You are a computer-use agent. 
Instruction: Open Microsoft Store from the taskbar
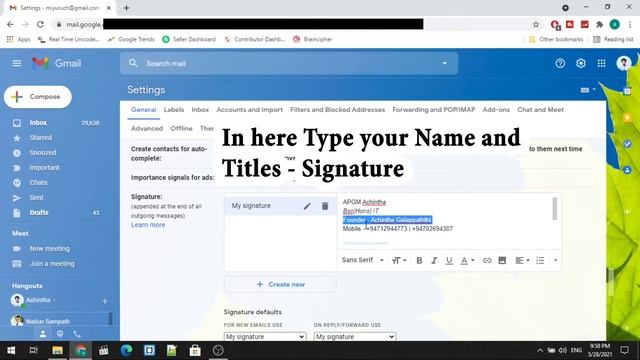click(x=195, y=350)
